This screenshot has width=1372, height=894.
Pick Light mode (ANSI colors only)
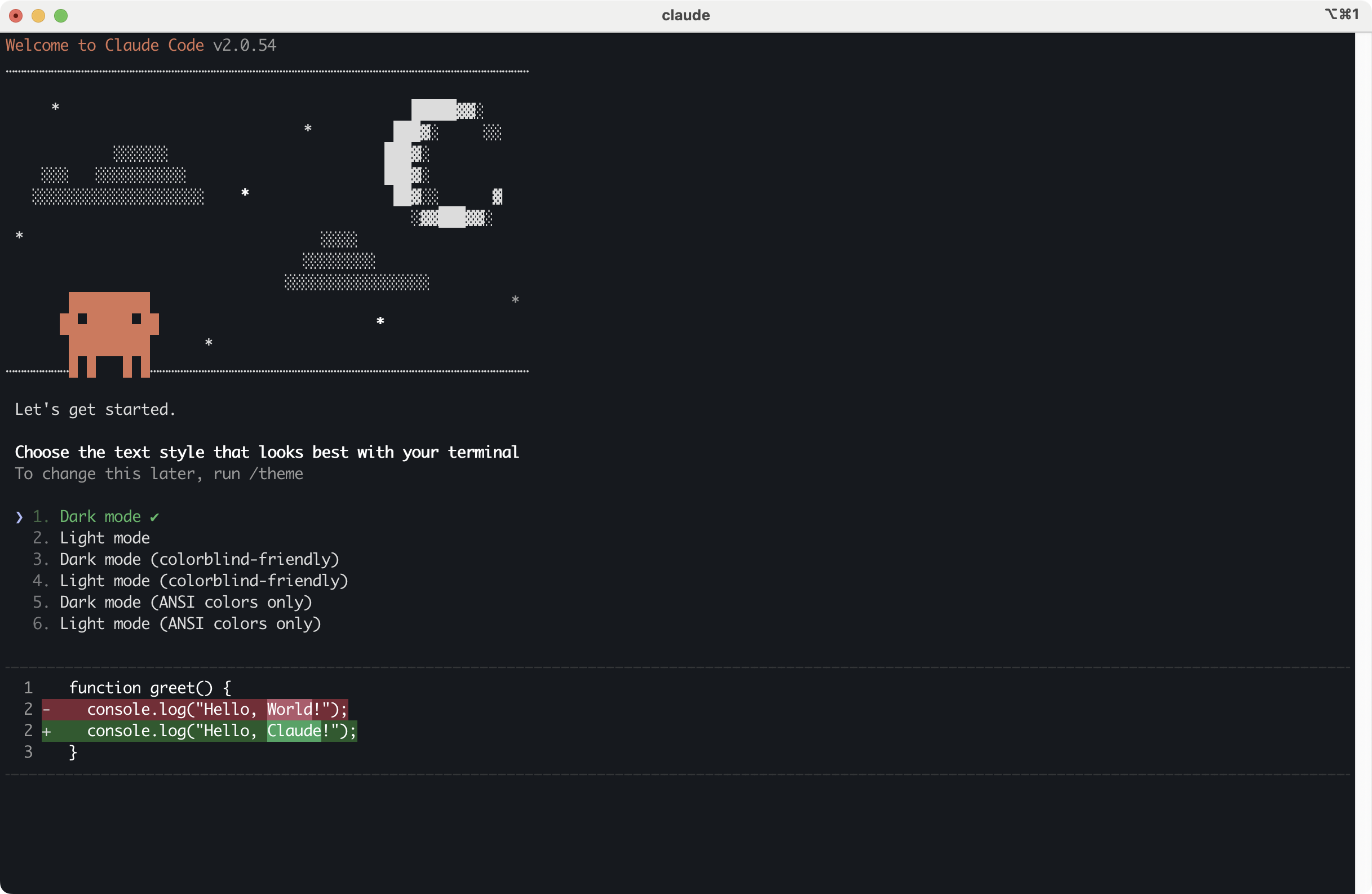[x=190, y=623]
